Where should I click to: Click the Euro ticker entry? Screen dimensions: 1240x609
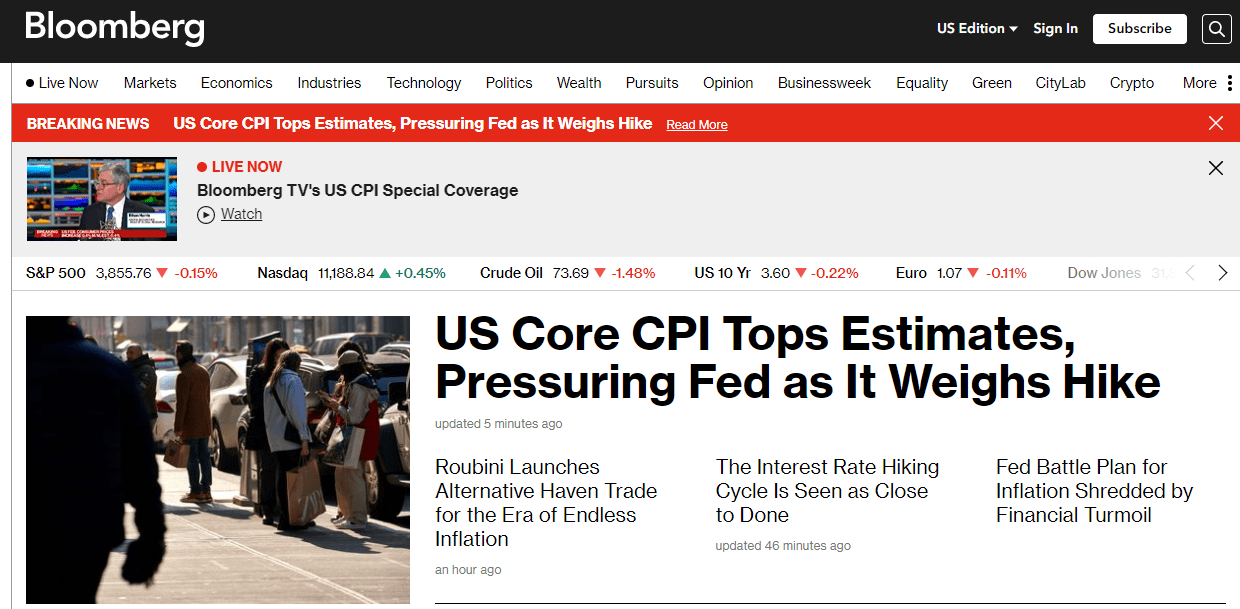(961, 273)
